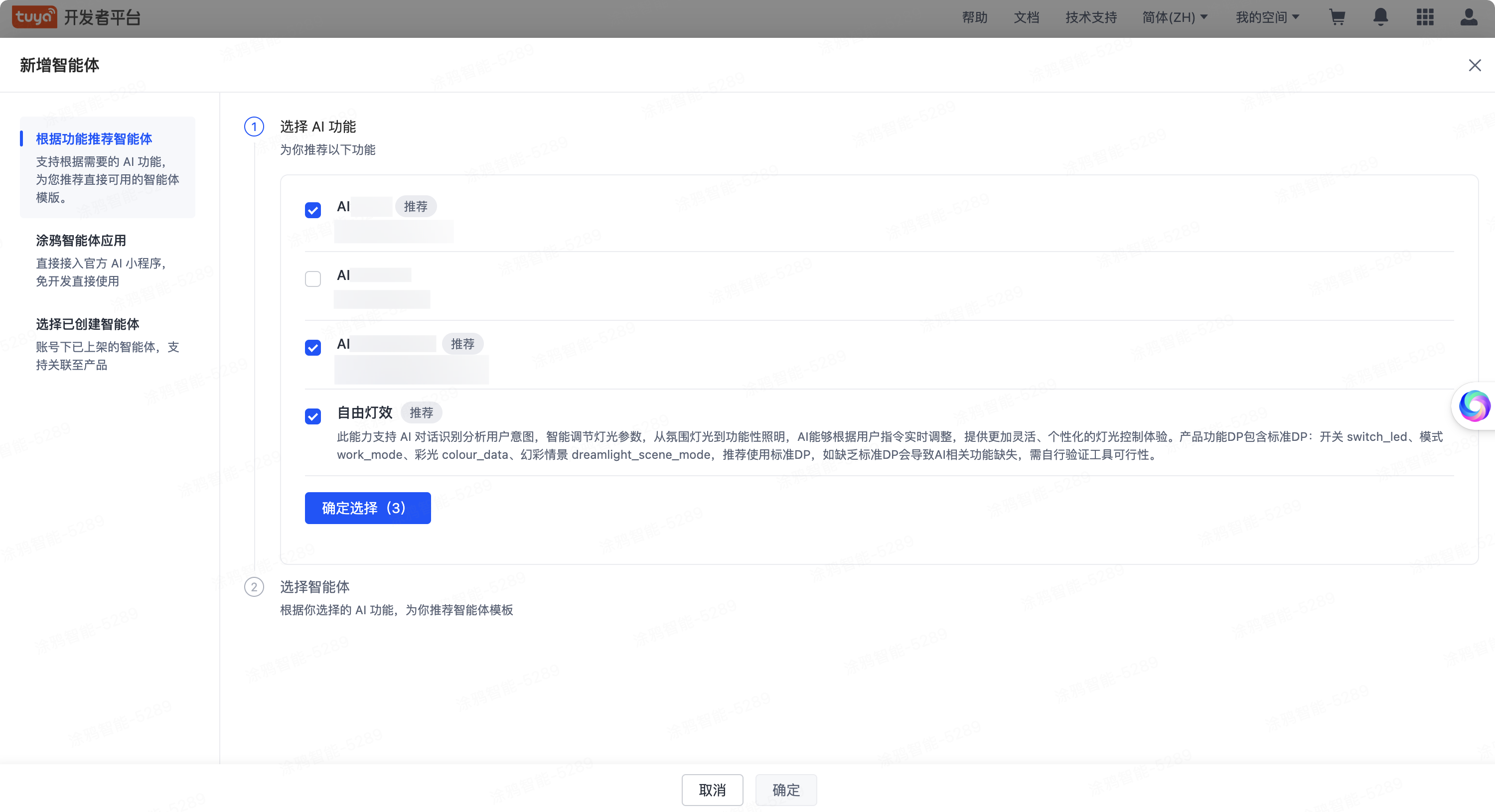The height and width of the screenshot is (812, 1495).
Task: Uncheck the 自由灯效 capability
Action: [x=313, y=416]
